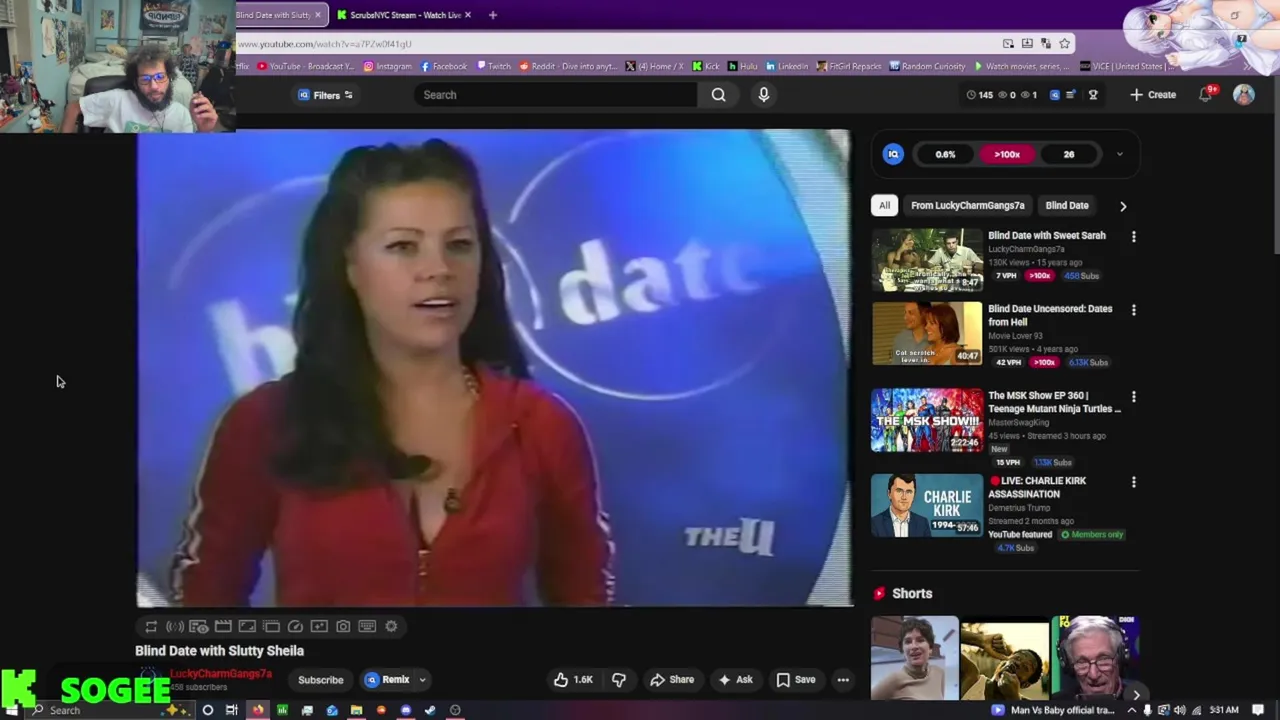Open the gear settings icon under video
Screen dimensions: 1280x720
tap(391, 626)
